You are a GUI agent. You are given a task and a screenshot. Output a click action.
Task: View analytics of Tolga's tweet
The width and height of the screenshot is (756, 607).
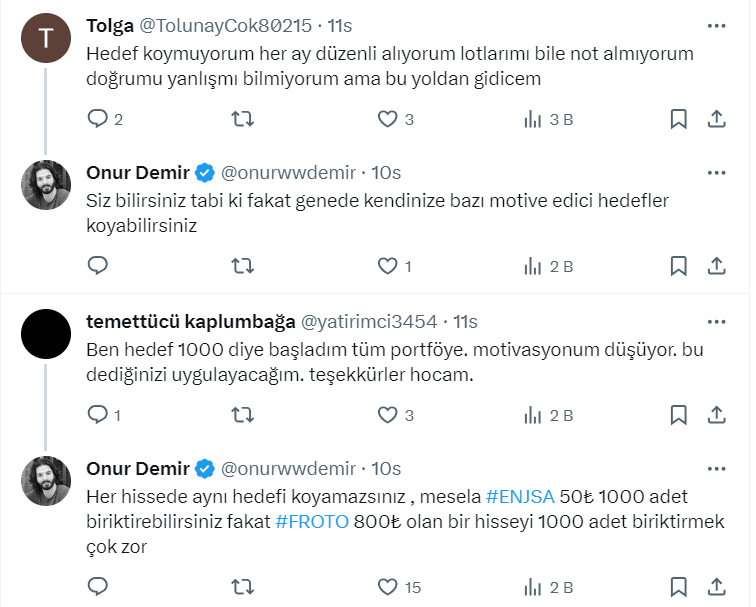(533, 119)
